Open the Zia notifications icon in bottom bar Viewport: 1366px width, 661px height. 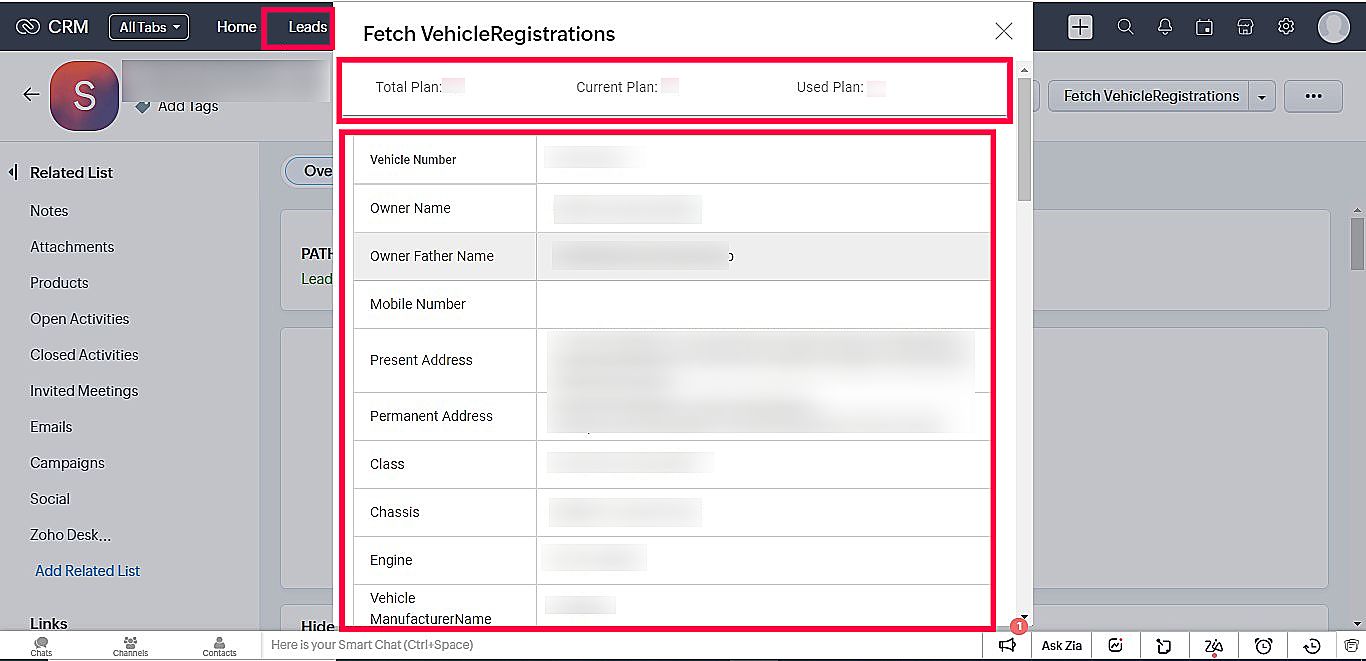click(1214, 645)
